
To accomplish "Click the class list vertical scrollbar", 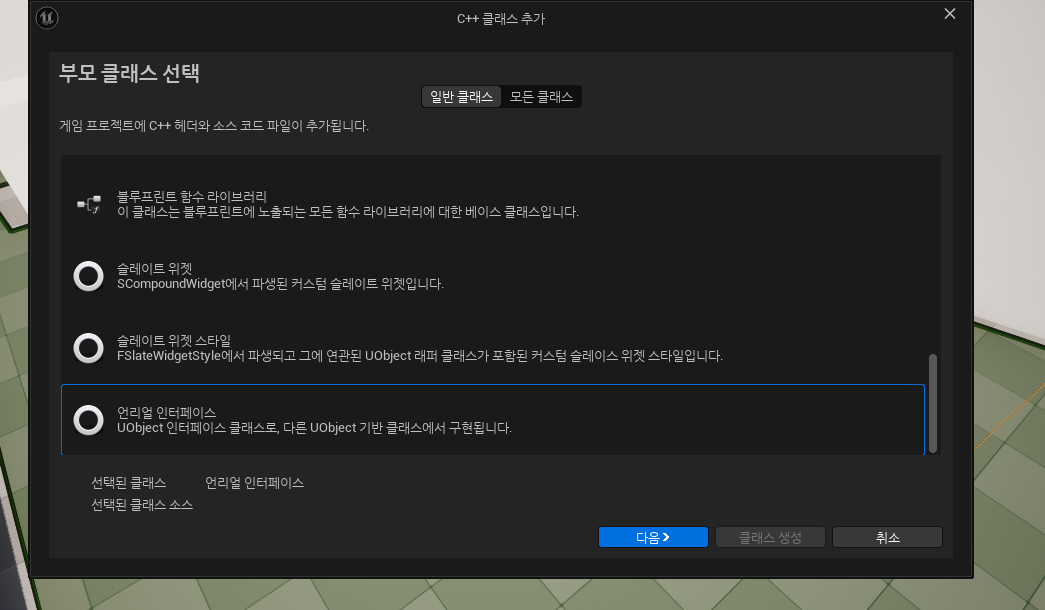I will [933, 403].
